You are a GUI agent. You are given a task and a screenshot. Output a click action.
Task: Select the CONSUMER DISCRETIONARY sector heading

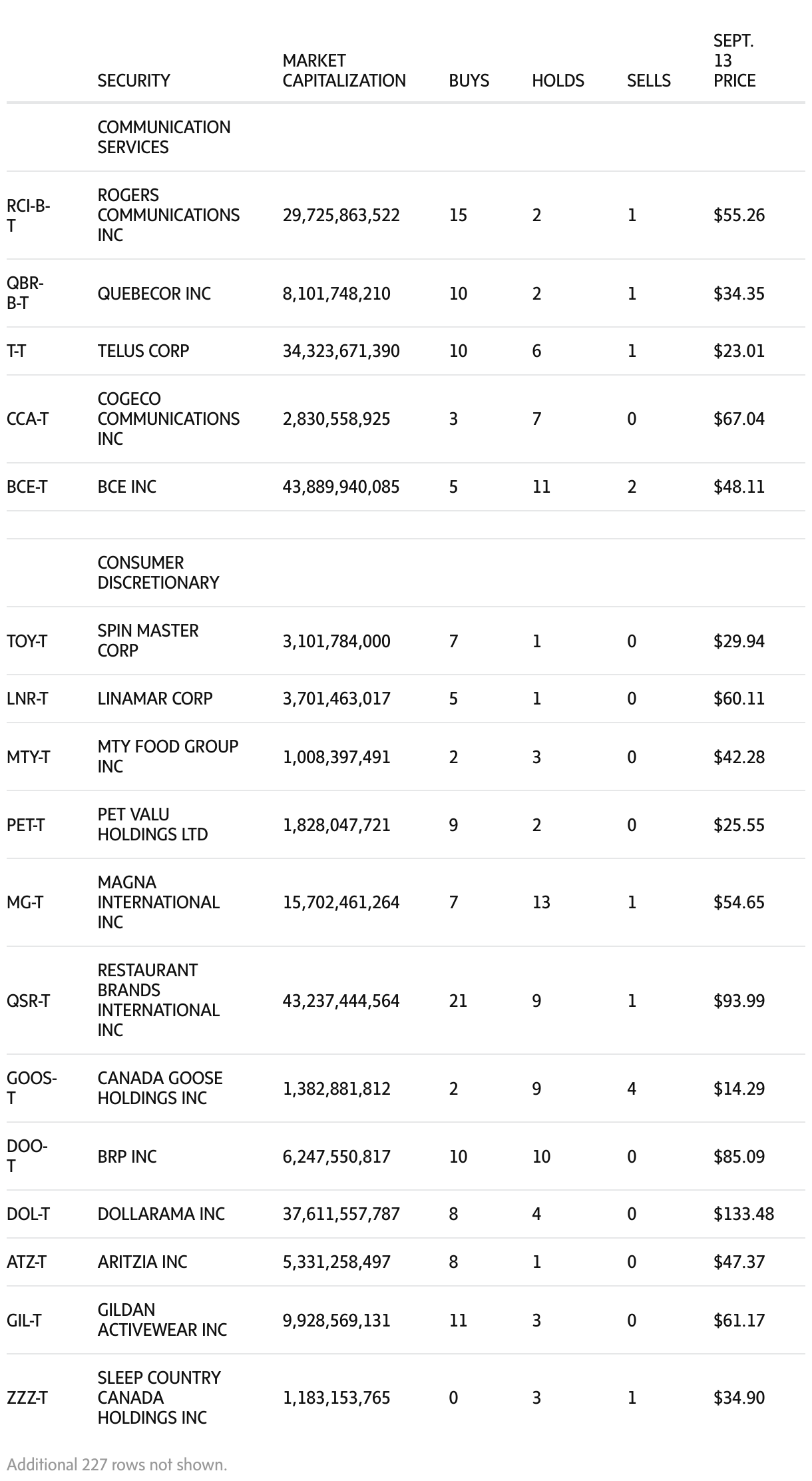click(158, 573)
